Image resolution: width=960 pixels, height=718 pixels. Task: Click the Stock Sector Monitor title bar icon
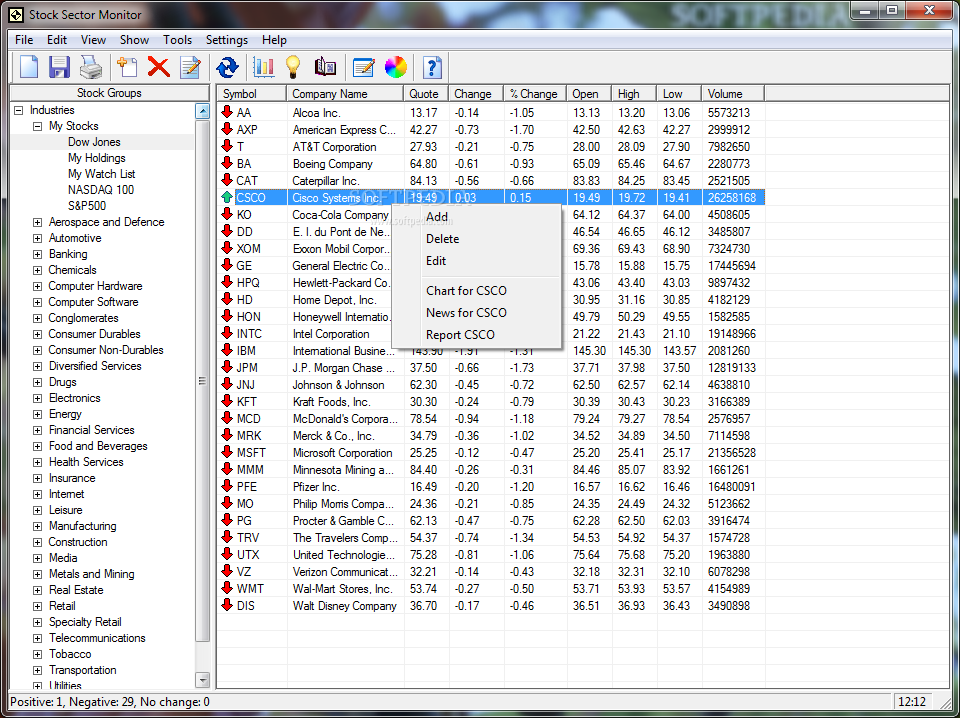click(17, 15)
